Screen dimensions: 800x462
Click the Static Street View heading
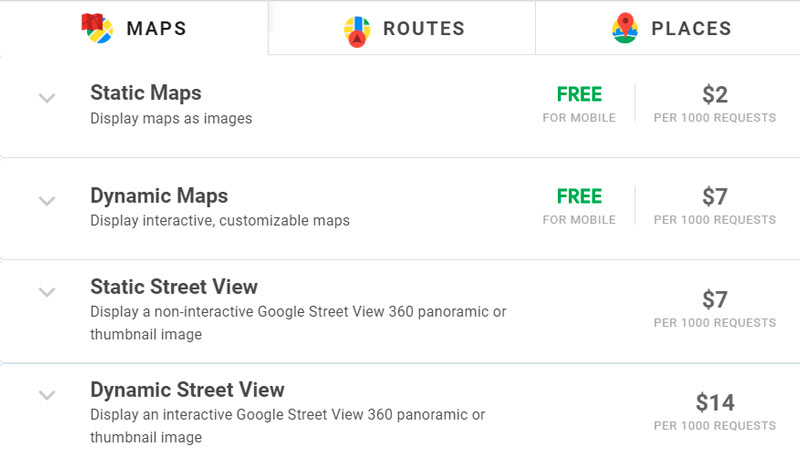click(x=174, y=287)
